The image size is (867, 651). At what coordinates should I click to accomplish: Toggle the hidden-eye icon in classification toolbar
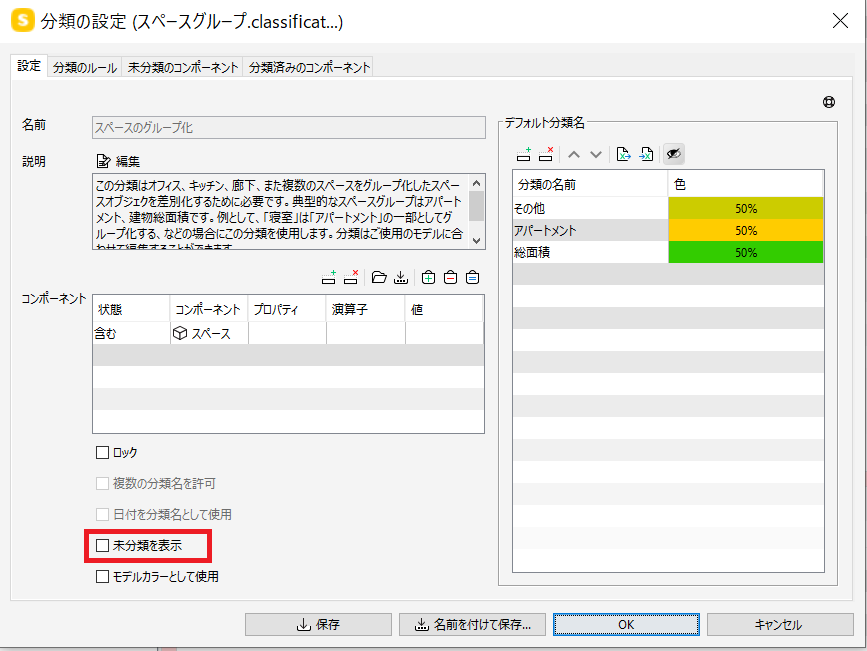coord(673,154)
